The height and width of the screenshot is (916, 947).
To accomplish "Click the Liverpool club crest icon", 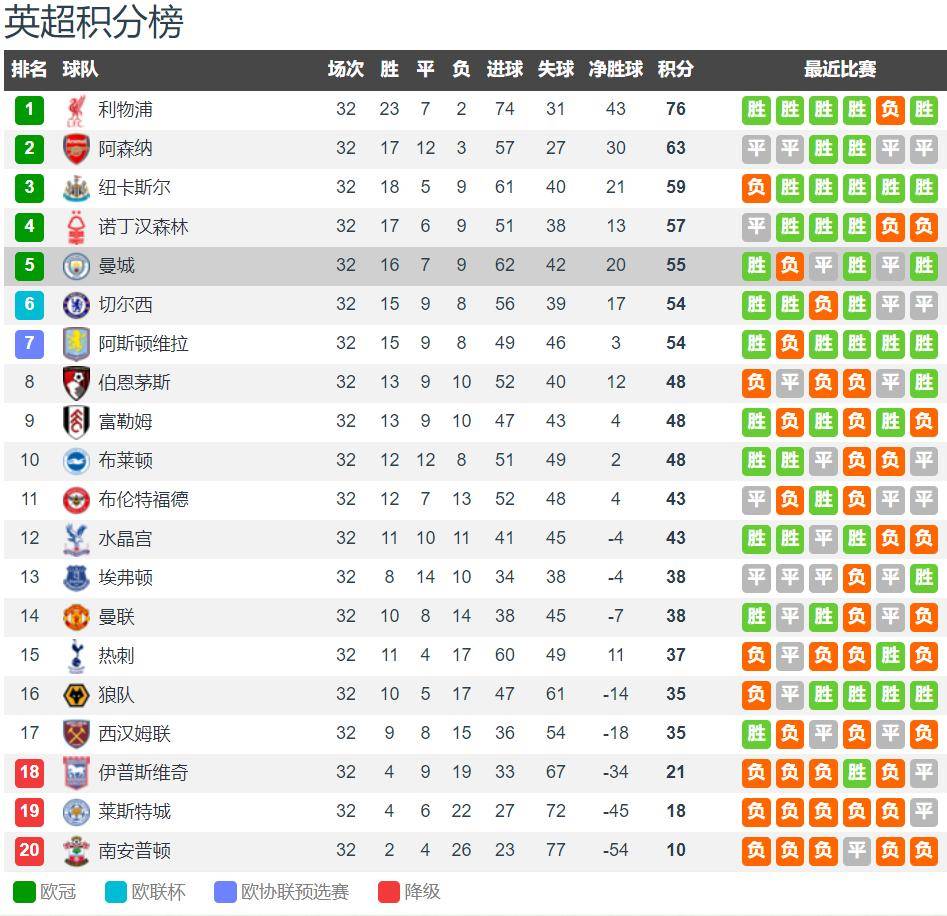I will pyautogui.click(x=76, y=110).
